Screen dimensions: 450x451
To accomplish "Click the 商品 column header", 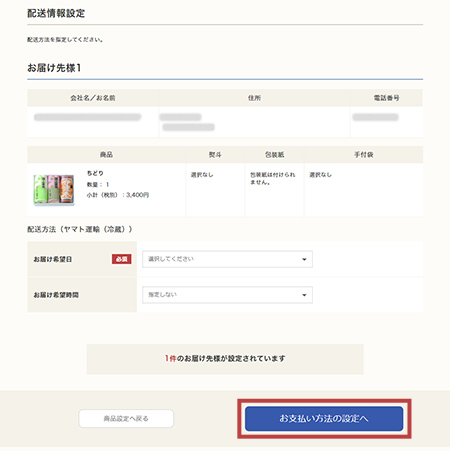I will tap(106, 154).
